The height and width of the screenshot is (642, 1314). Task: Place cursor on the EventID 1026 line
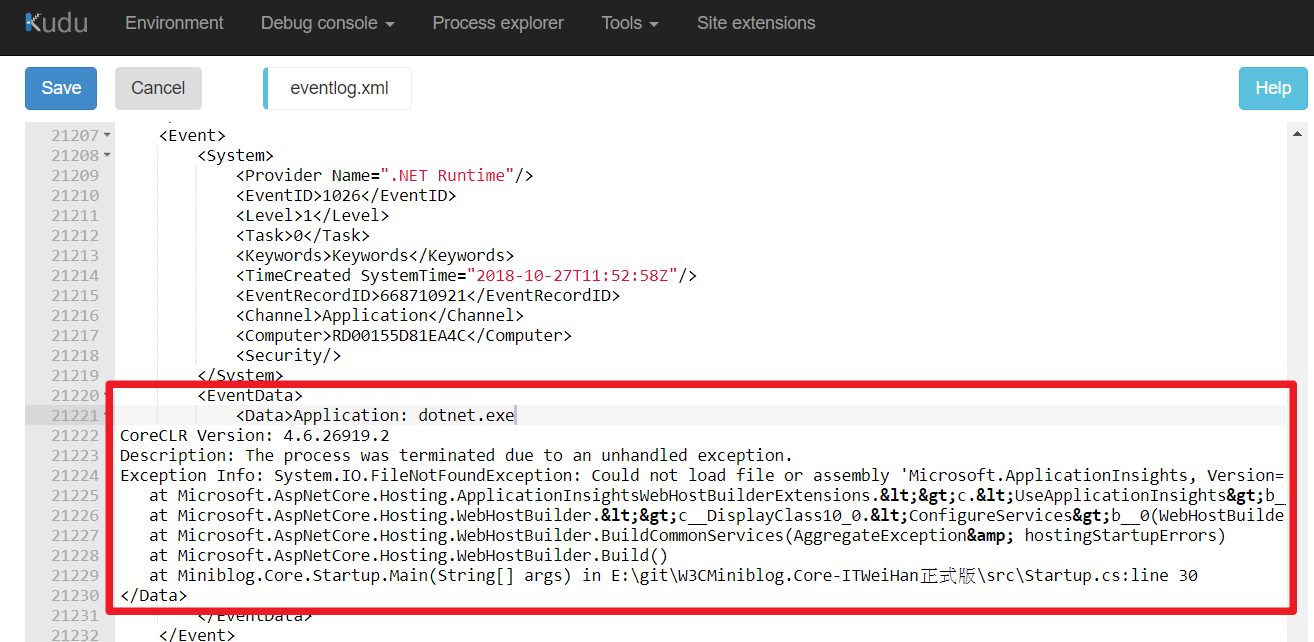tap(346, 196)
